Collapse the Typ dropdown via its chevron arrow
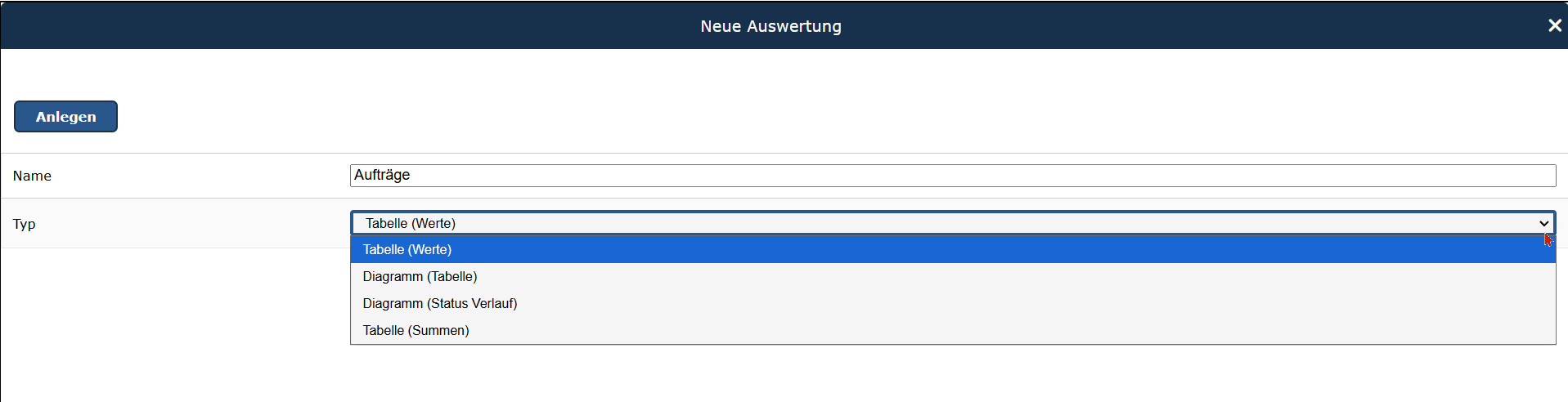This screenshot has width=1568, height=402. pyautogui.click(x=1543, y=223)
